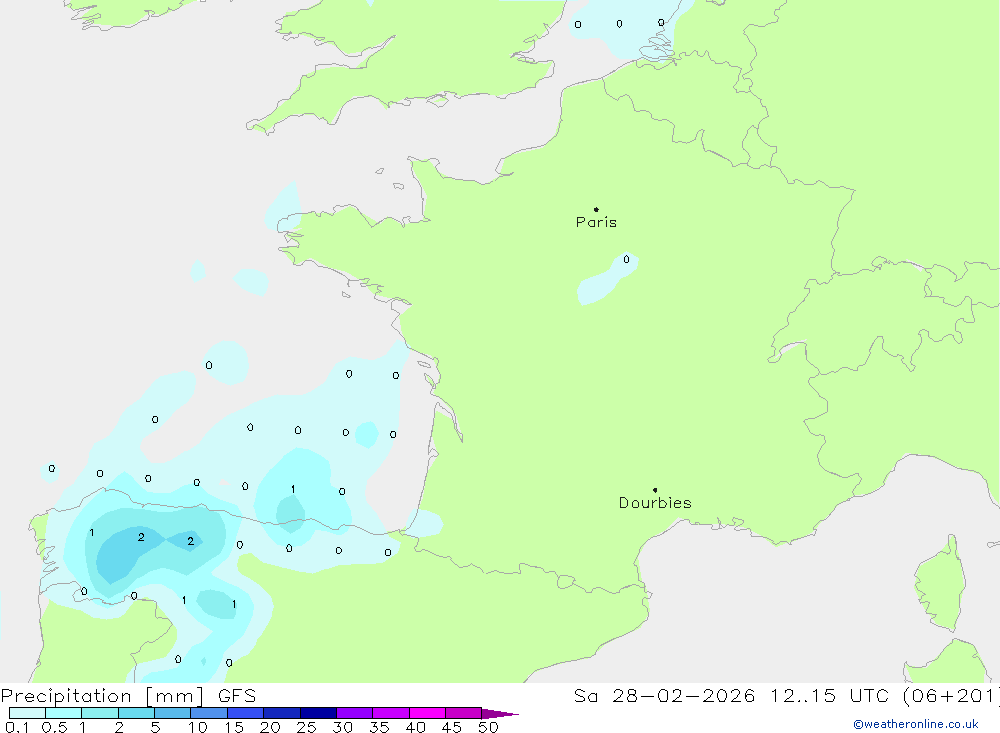Select the 20 mm legend color swatch

coord(282,713)
